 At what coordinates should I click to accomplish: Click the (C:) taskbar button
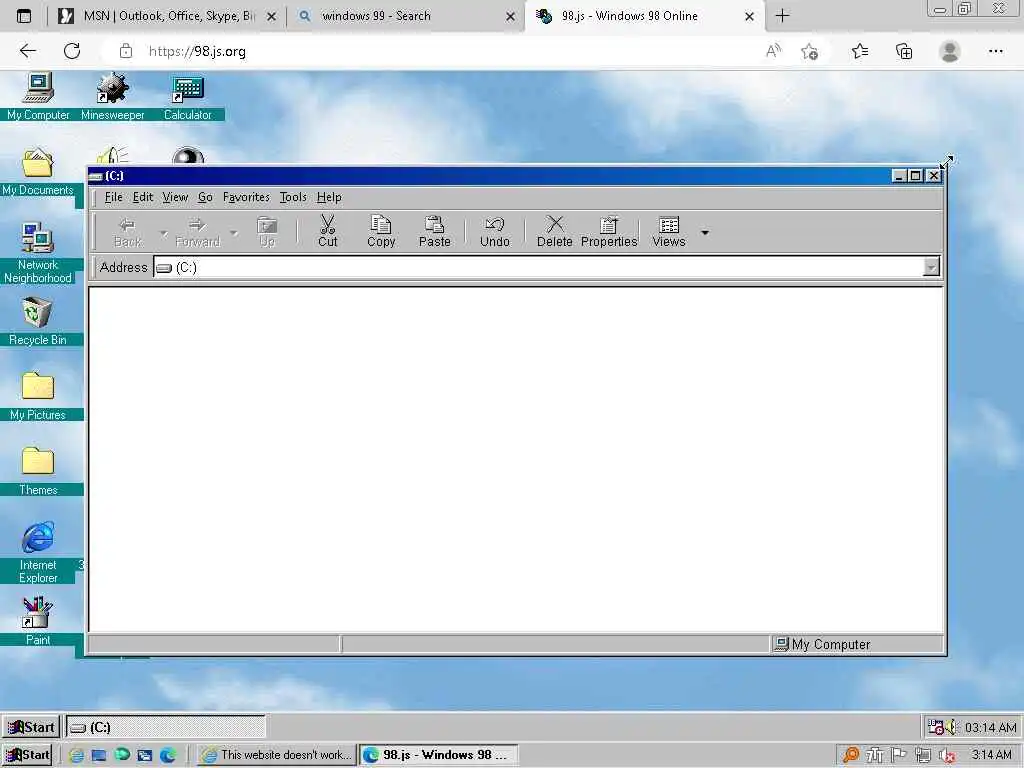tap(166, 727)
